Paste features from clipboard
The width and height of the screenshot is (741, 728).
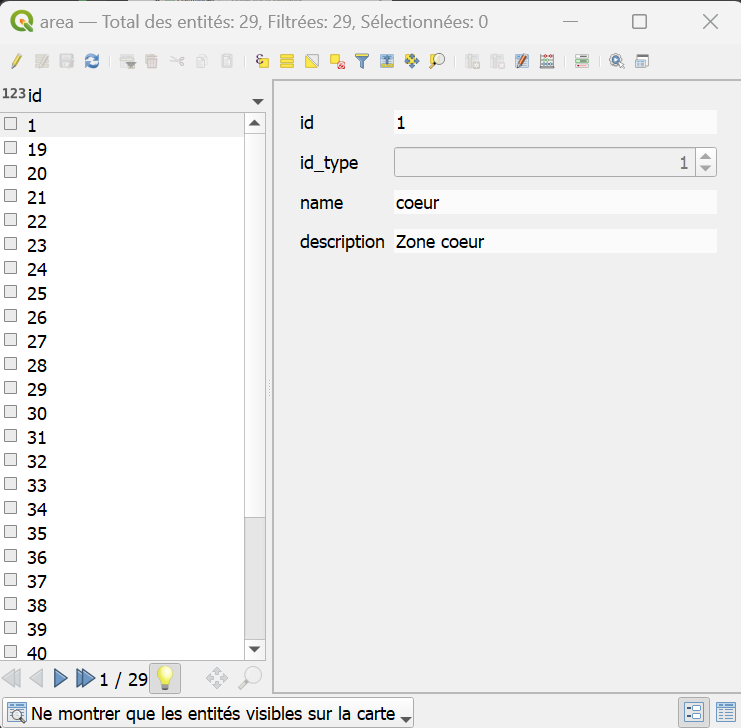tap(227, 61)
